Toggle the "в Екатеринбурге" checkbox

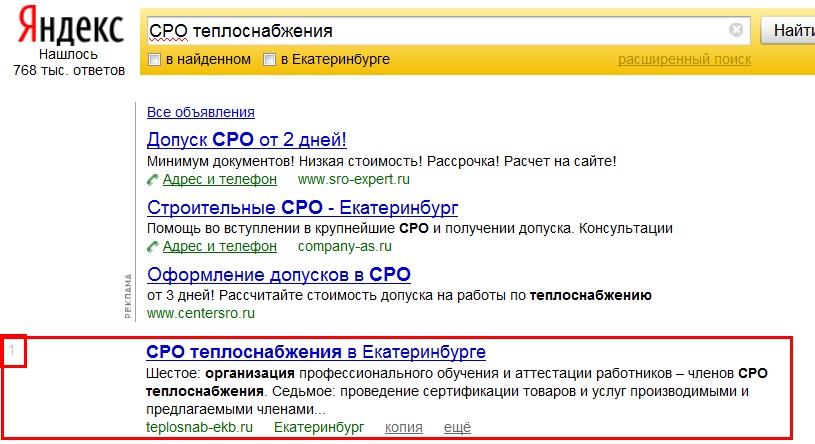269,60
